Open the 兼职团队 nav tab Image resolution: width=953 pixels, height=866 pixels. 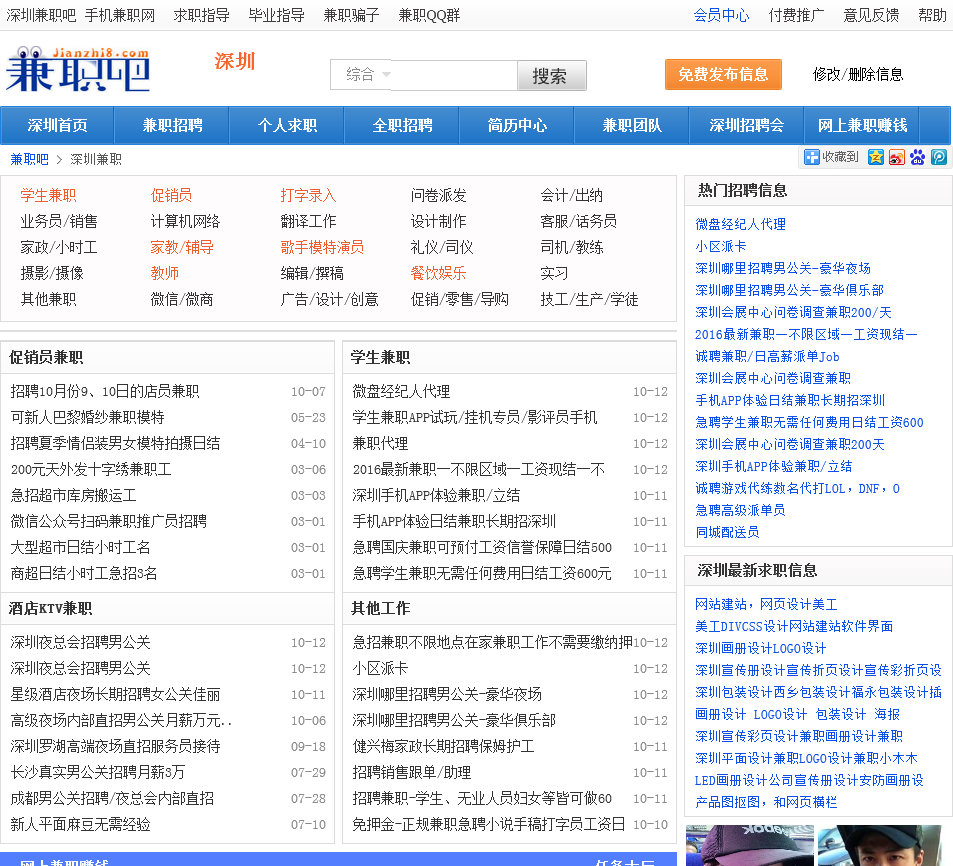pos(631,125)
